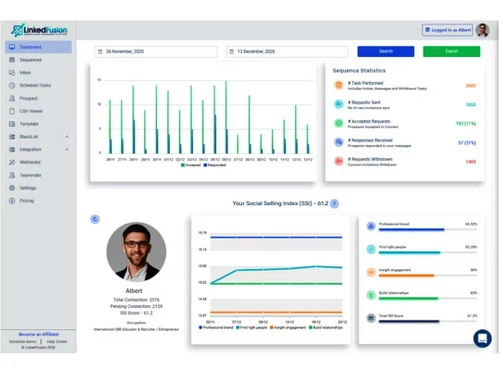500x375 pixels.
Task: Toggle Build relationships legend in SSI chart
Action: pyautogui.click(x=326, y=328)
